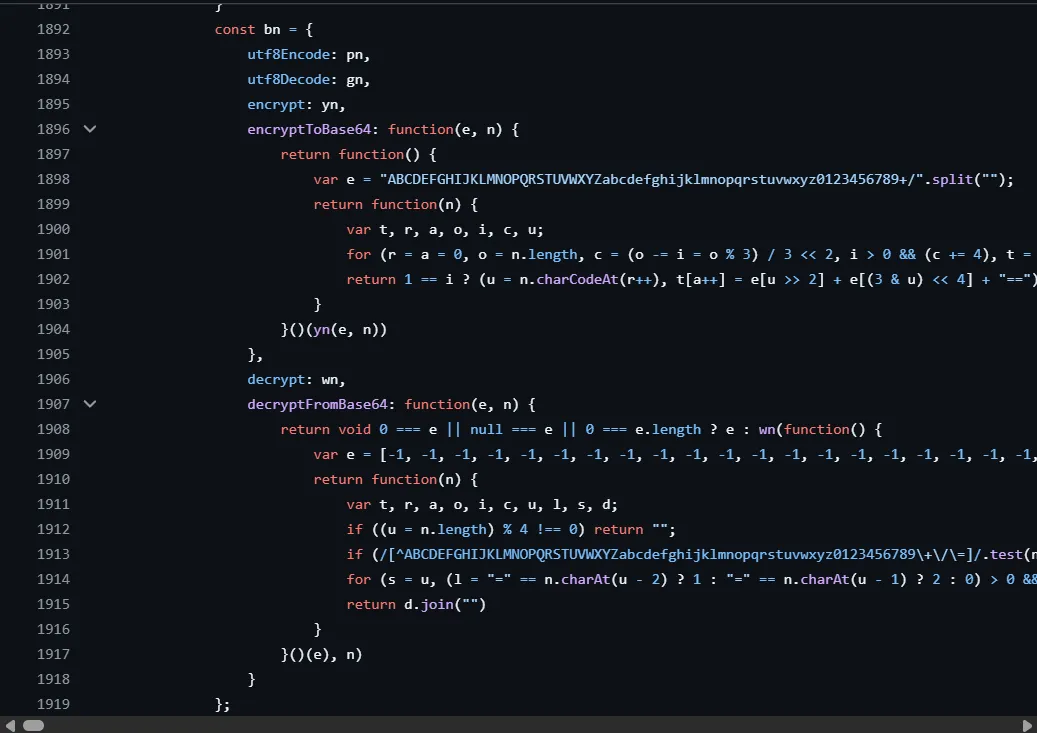Click the utf8Encode property key

289,54
